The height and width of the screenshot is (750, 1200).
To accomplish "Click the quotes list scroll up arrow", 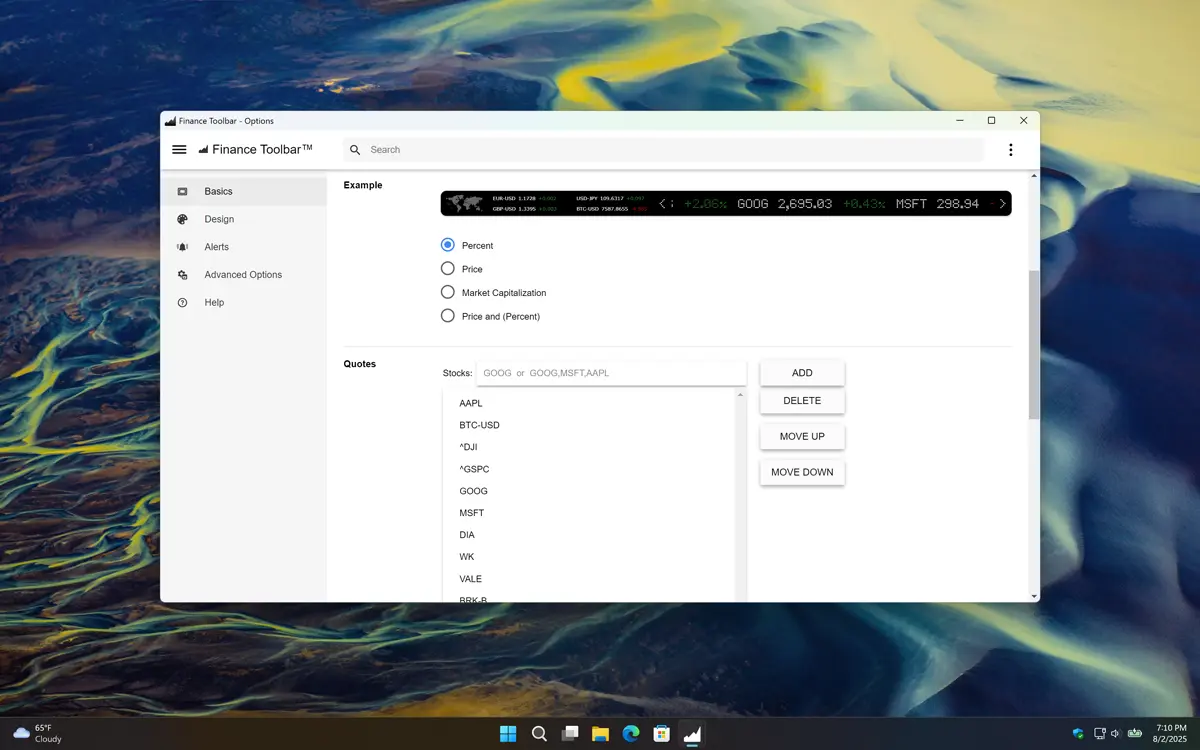I will coord(740,396).
